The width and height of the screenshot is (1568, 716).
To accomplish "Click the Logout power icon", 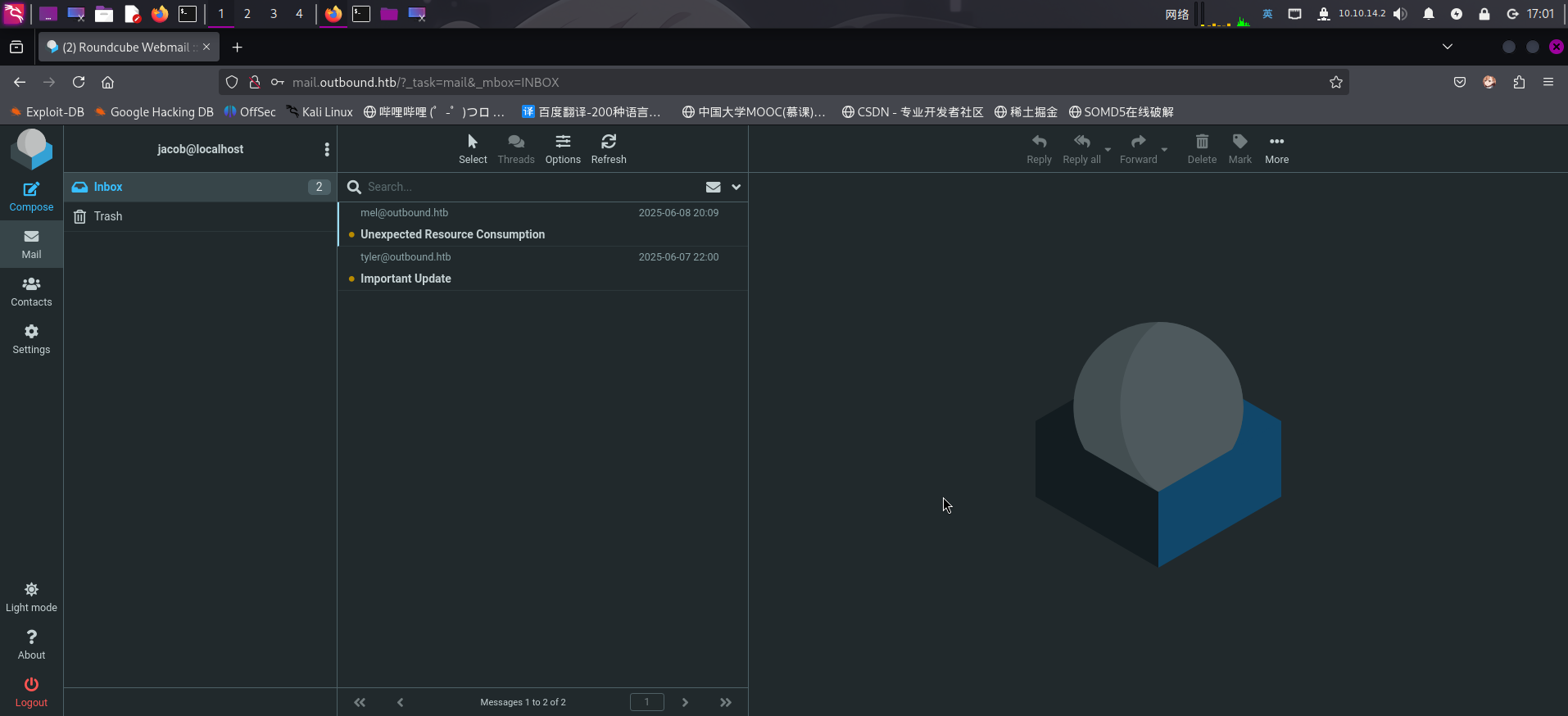I will [x=31, y=691].
